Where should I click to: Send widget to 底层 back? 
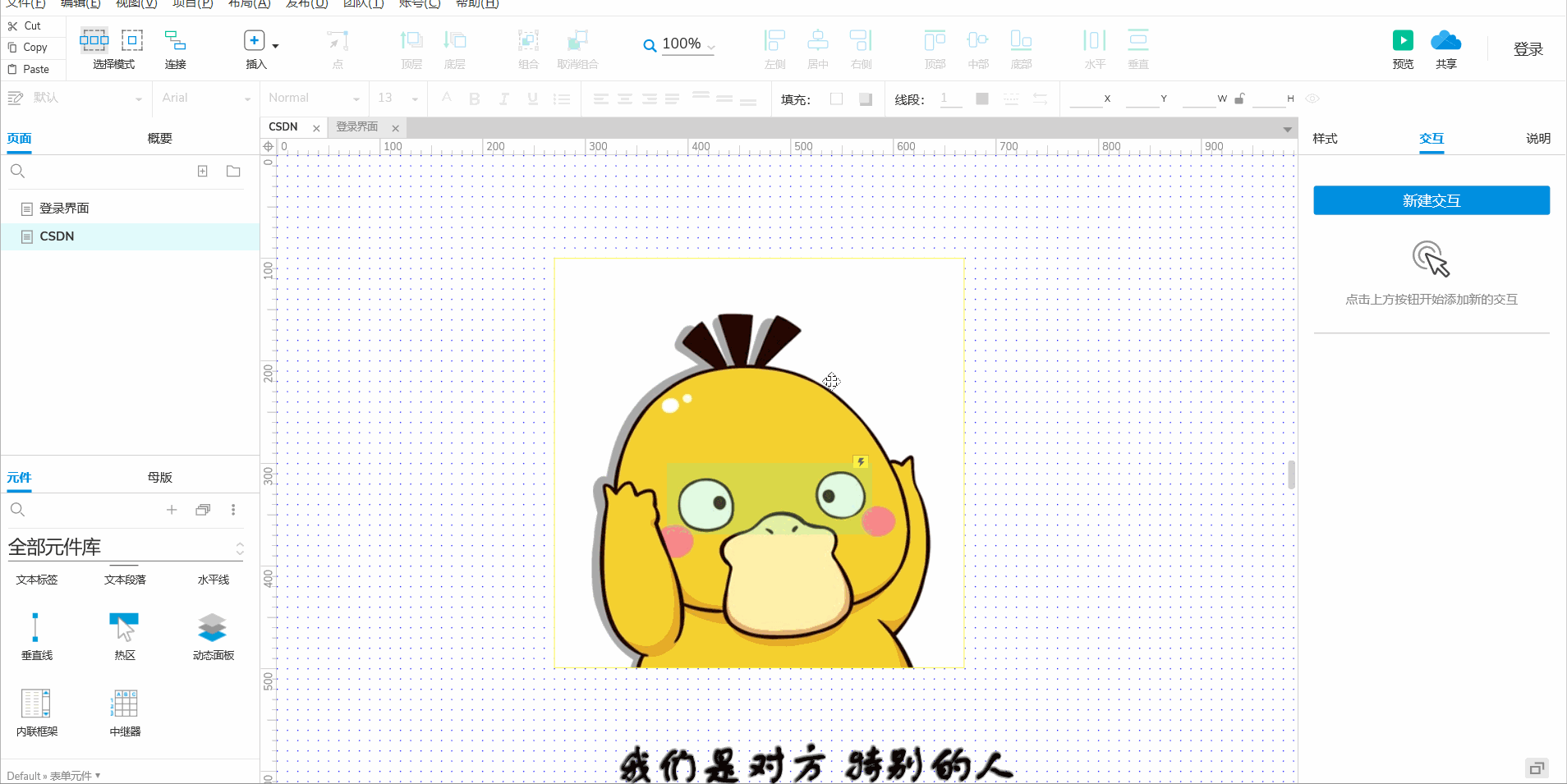coord(455,48)
